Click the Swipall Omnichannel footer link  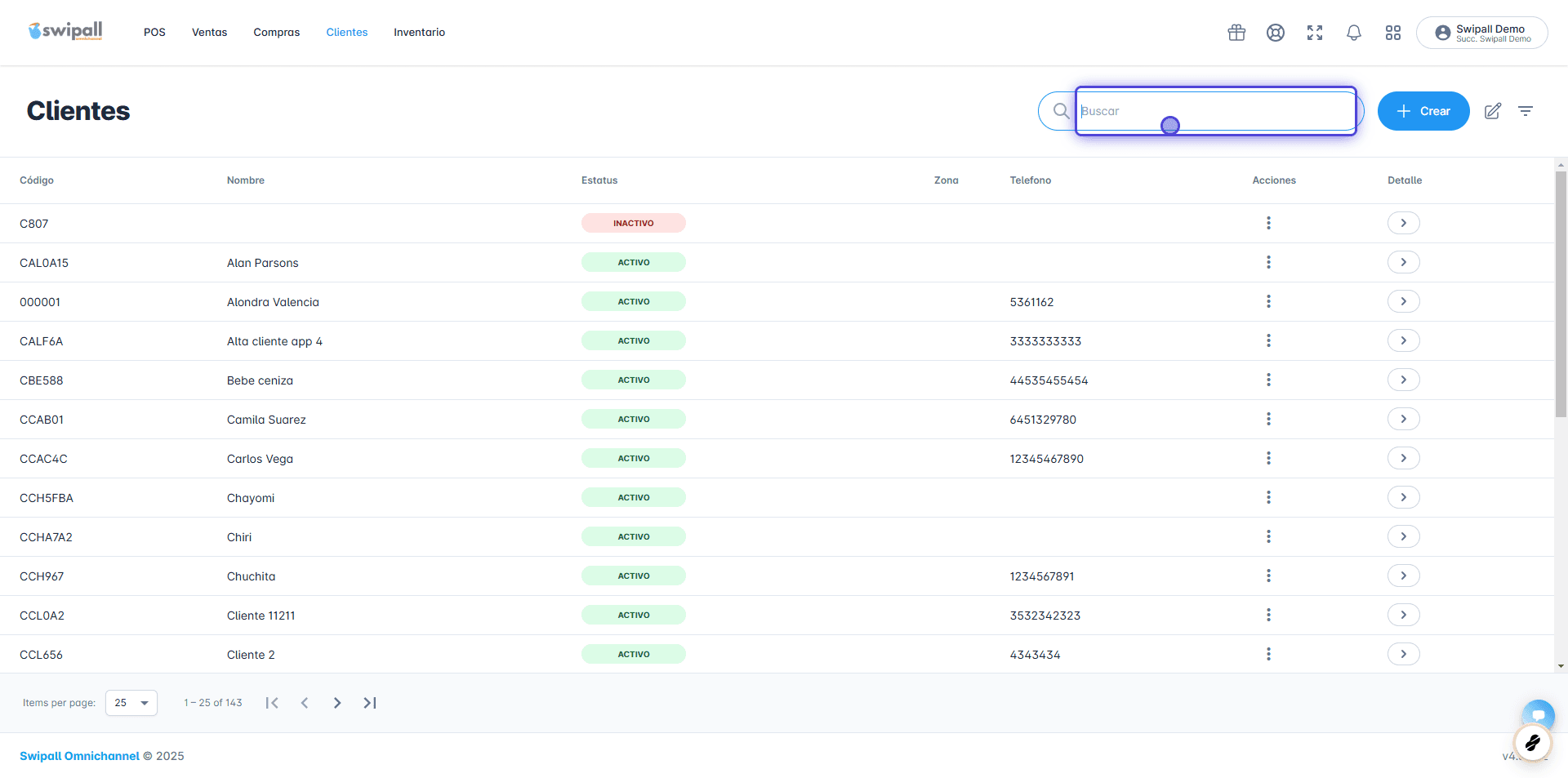pyautogui.click(x=79, y=756)
